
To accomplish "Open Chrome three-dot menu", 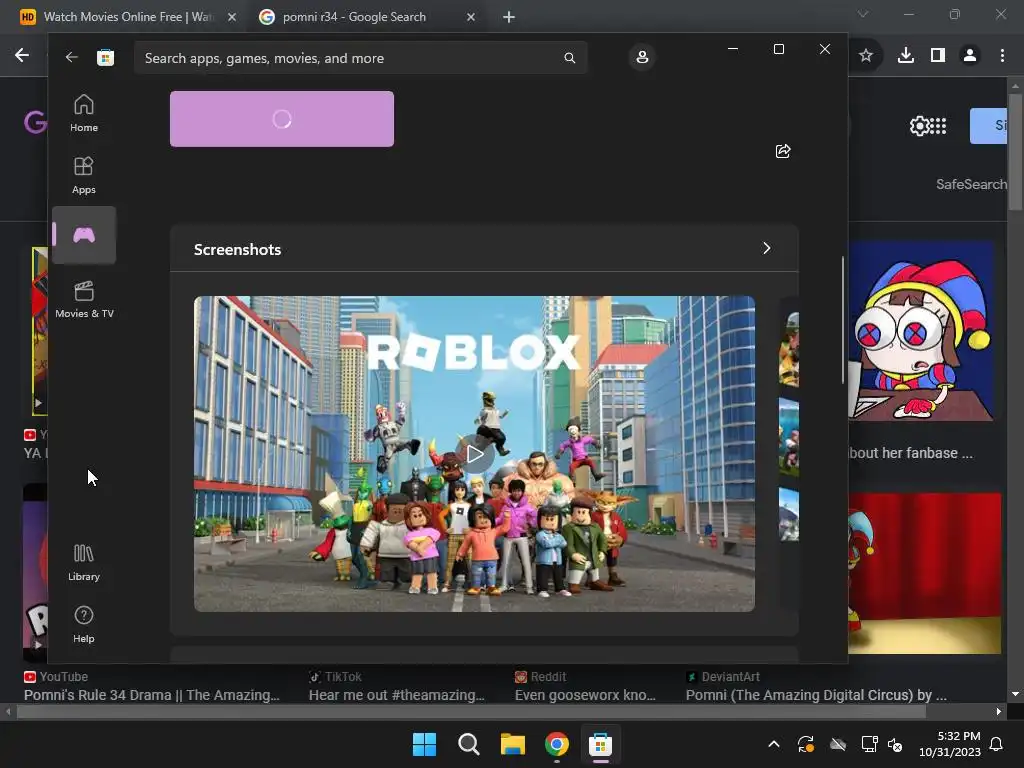I will coord(1002,56).
